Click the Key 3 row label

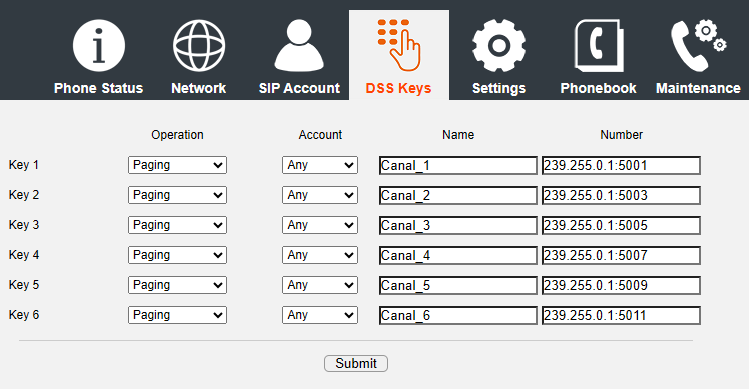pos(24,225)
